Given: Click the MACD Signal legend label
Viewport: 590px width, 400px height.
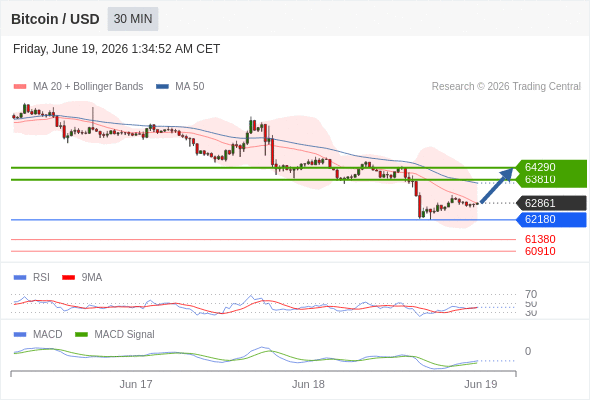Looking at the screenshot, I should [x=124, y=334].
